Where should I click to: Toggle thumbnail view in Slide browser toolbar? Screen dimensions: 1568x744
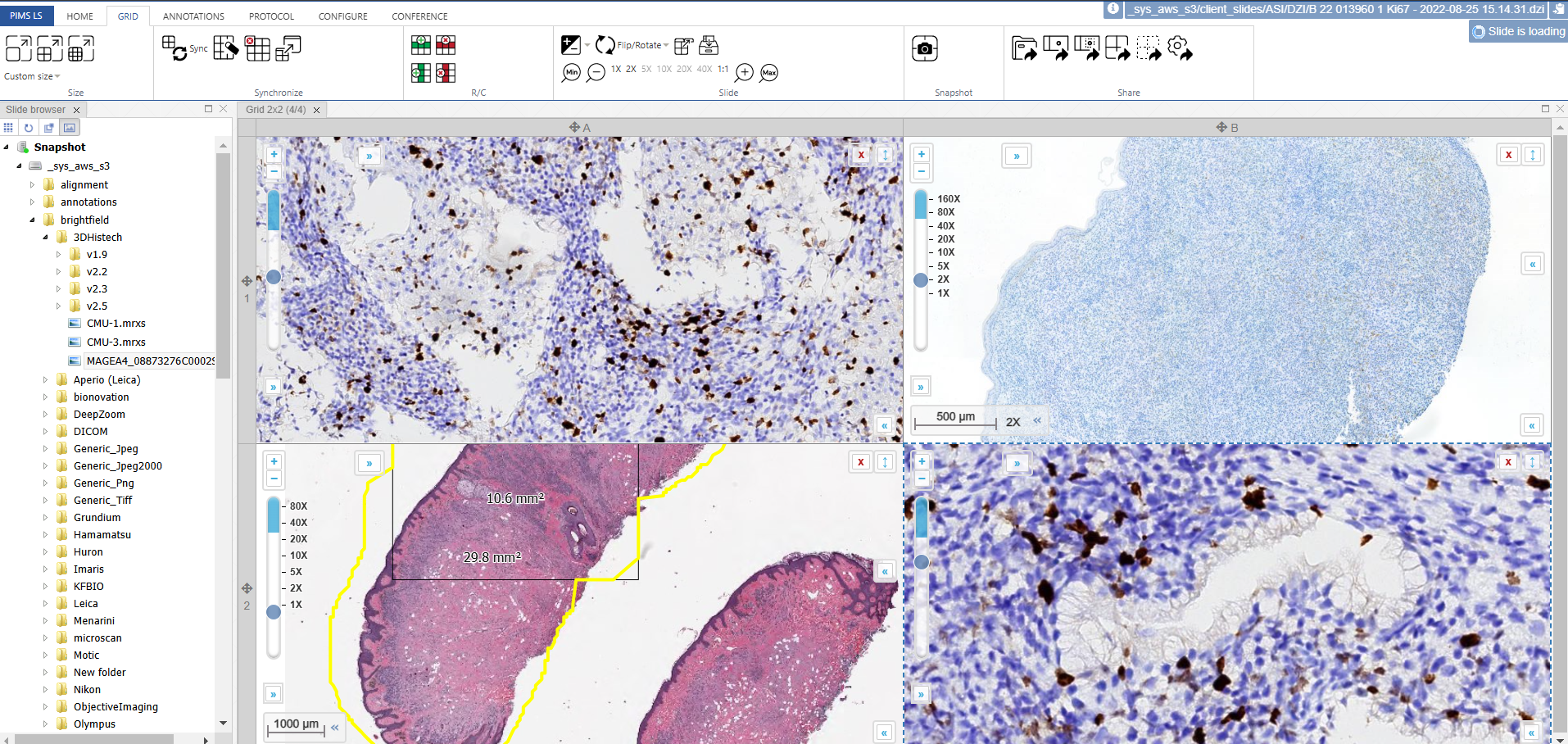point(70,128)
